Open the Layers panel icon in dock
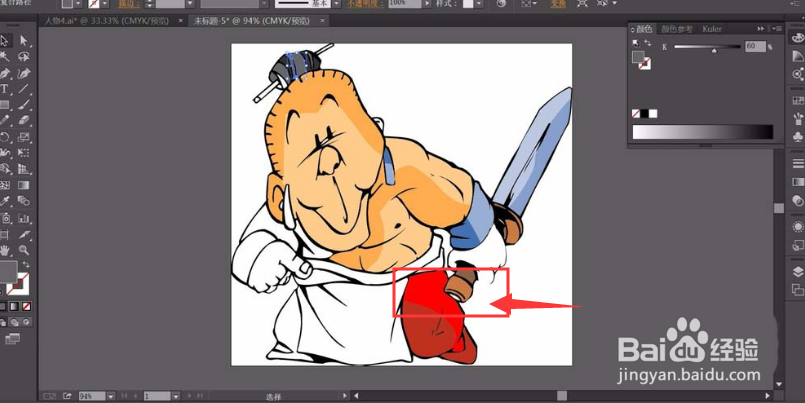The width and height of the screenshot is (805, 403). tap(797, 272)
